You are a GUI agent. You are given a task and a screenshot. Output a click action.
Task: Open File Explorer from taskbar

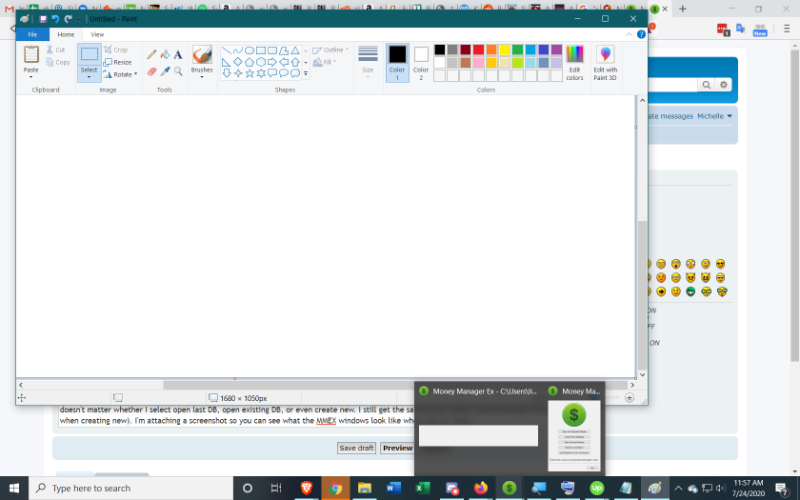pyautogui.click(x=364, y=488)
